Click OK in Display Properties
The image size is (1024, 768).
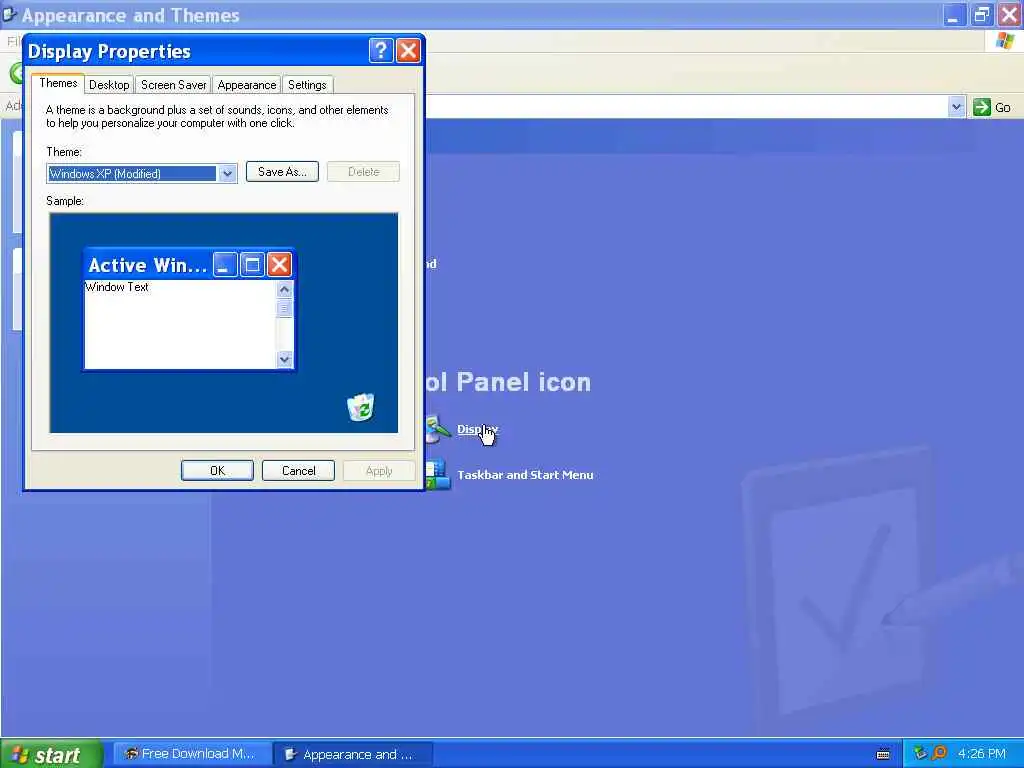coord(217,471)
